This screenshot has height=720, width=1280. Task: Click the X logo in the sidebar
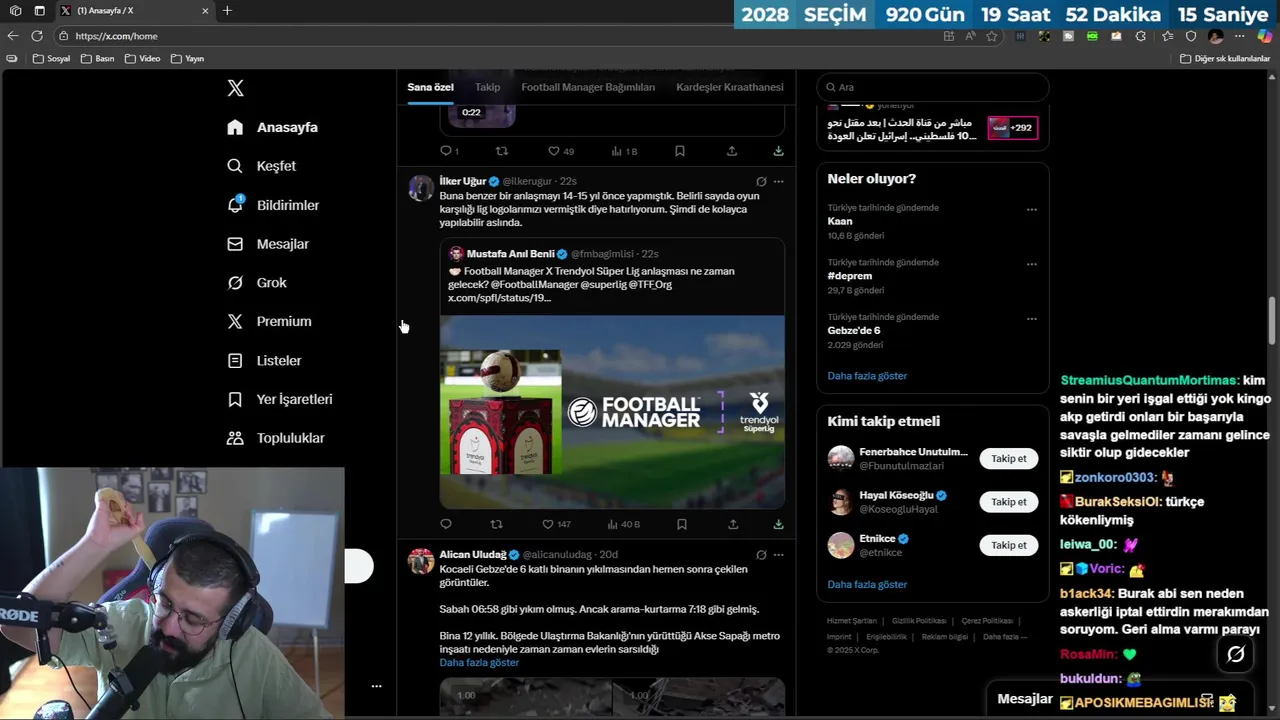(x=235, y=88)
